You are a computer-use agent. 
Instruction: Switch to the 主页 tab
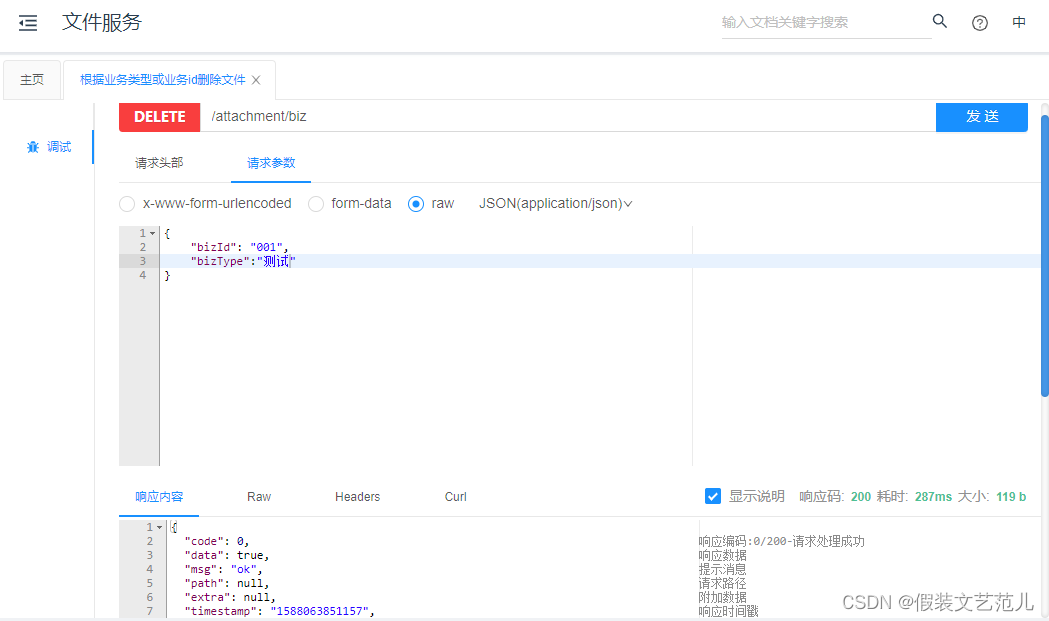click(x=32, y=80)
